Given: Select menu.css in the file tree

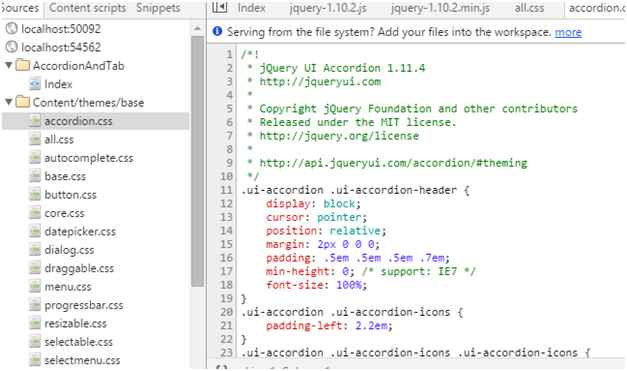Looking at the screenshot, I should pos(68,286).
